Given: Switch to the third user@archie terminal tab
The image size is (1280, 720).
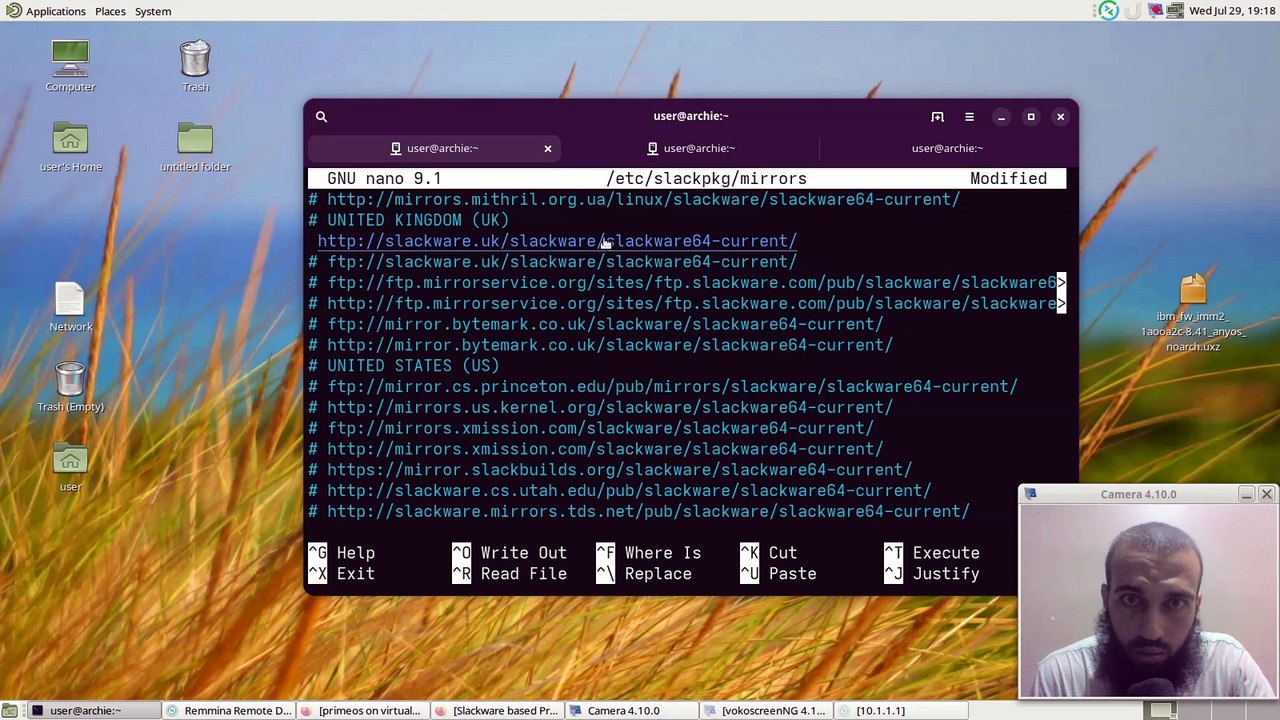Looking at the screenshot, I should pyautogui.click(x=946, y=148).
